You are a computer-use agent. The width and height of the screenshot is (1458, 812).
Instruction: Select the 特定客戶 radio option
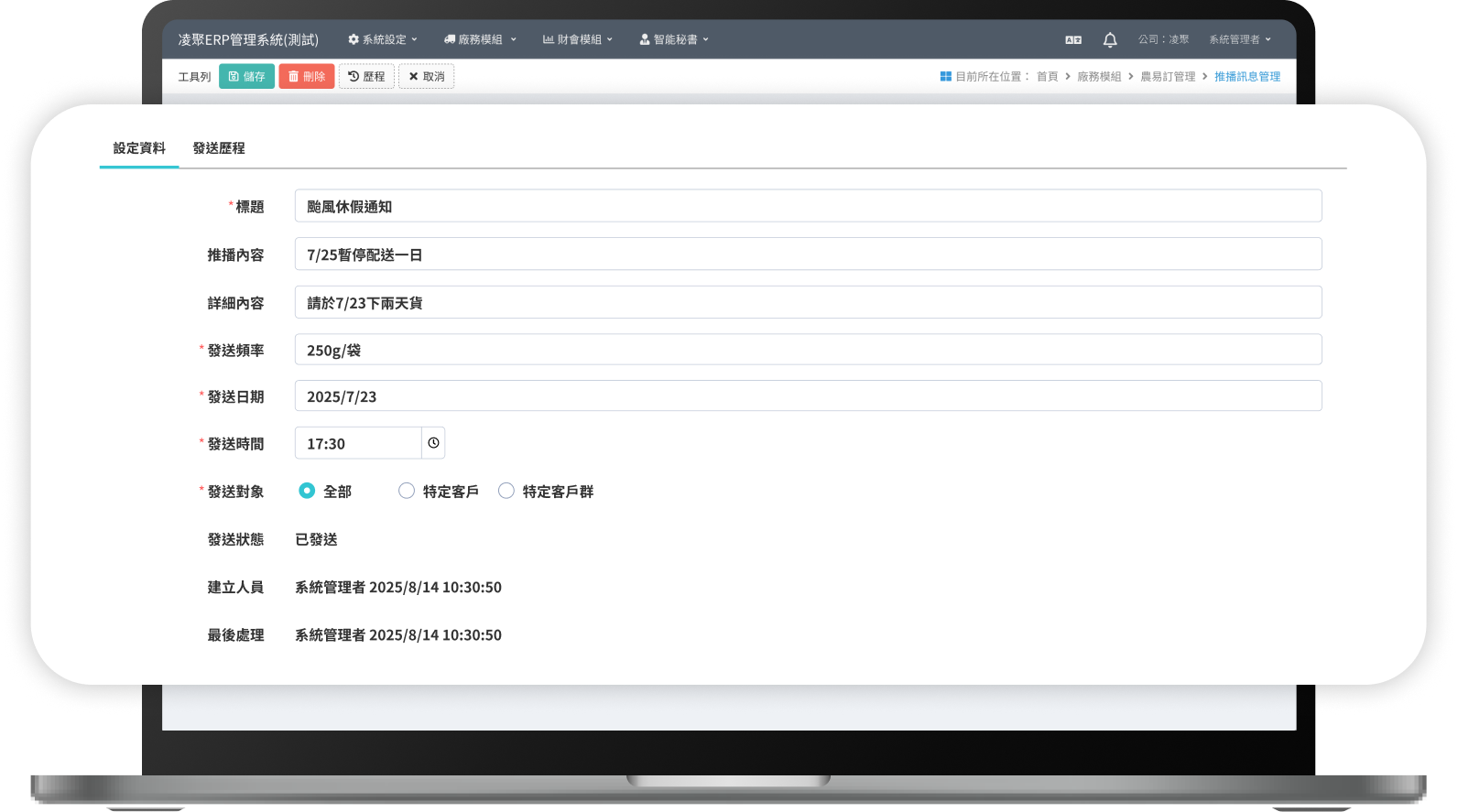407,491
